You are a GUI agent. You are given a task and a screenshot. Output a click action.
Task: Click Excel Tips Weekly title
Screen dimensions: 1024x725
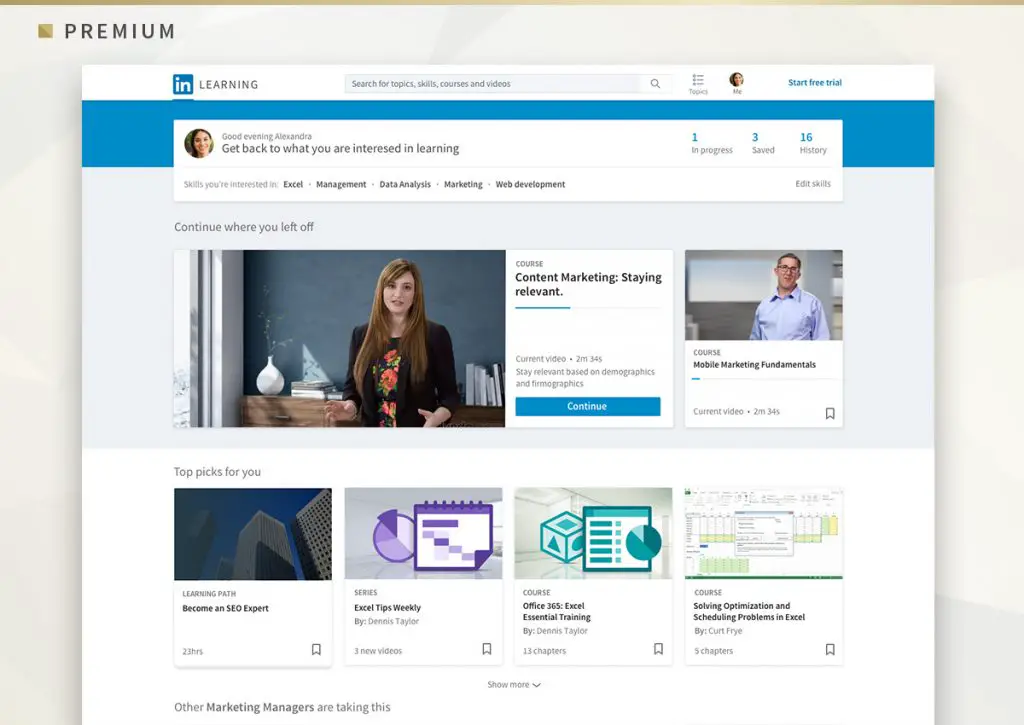point(387,607)
